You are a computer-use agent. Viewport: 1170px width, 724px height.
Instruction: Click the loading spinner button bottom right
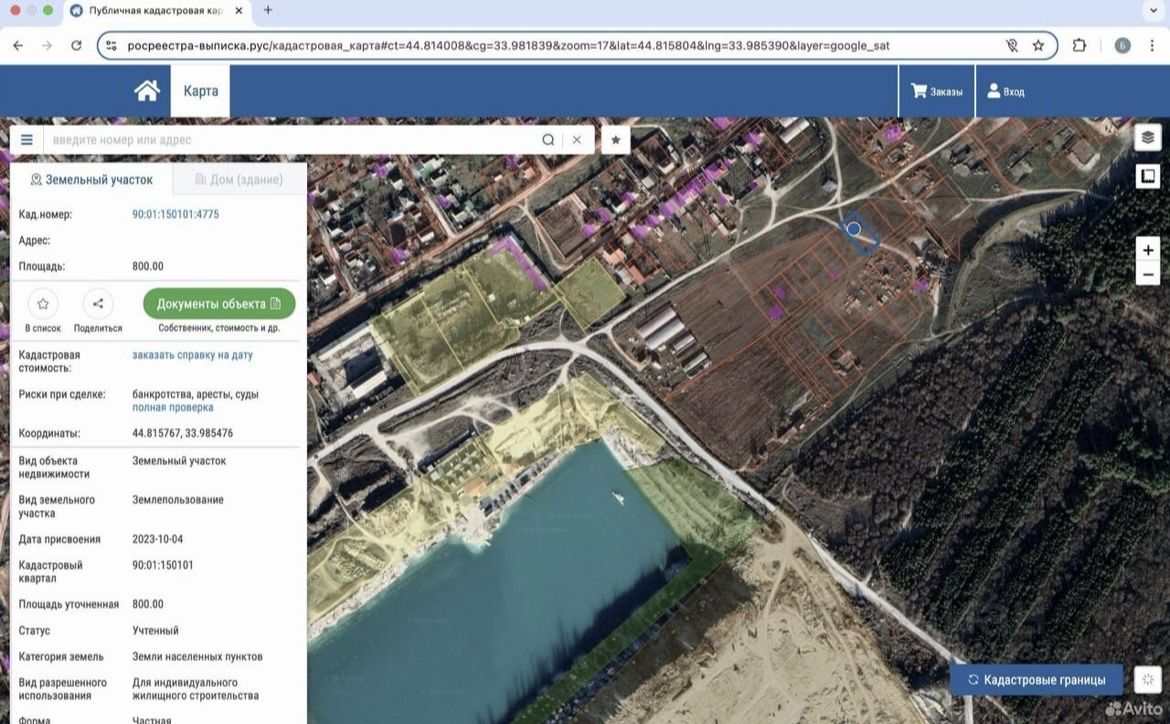(1148, 679)
